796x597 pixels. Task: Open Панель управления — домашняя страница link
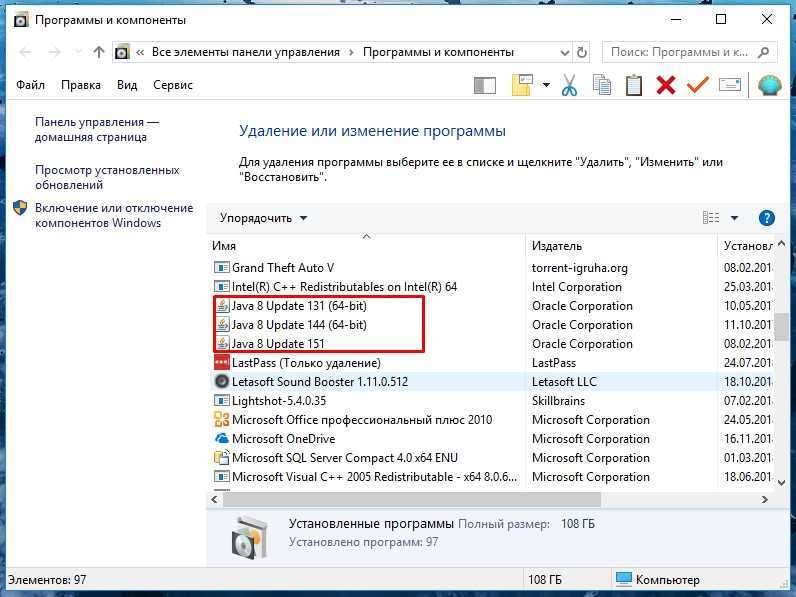[x=96, y=129]
